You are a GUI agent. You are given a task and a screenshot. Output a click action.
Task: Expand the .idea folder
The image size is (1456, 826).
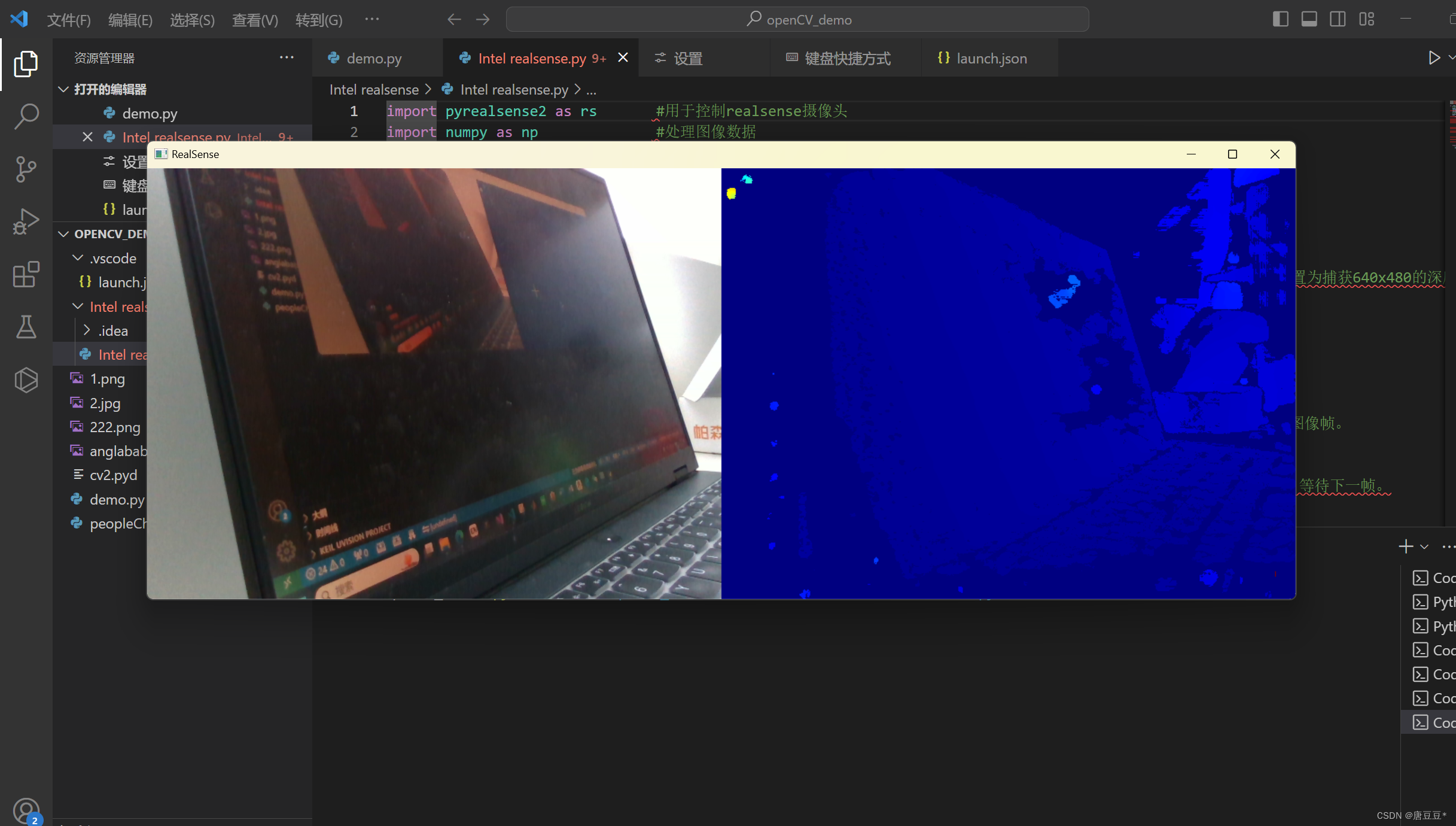click(x=87, y=330)
